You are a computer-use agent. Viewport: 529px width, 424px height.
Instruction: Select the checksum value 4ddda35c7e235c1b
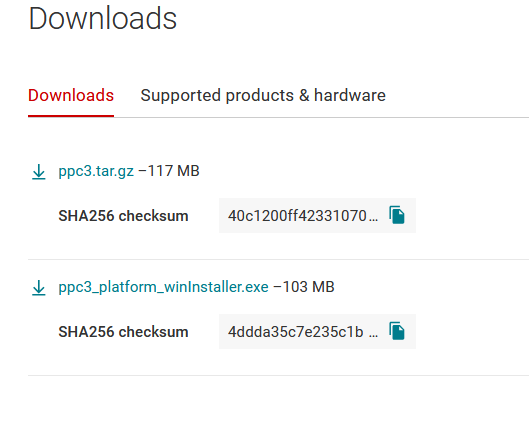296,332
